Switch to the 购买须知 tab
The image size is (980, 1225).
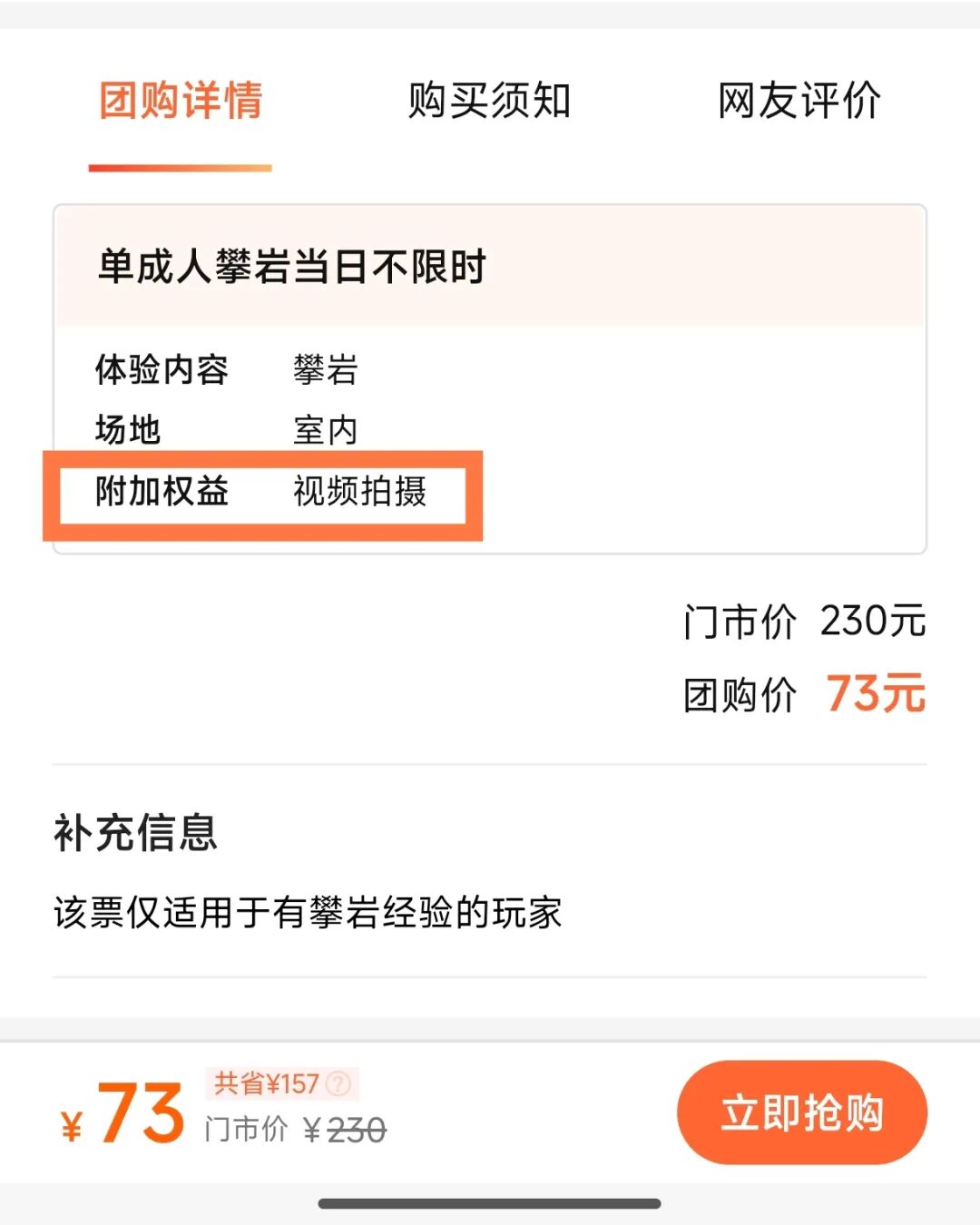point(489,100)
